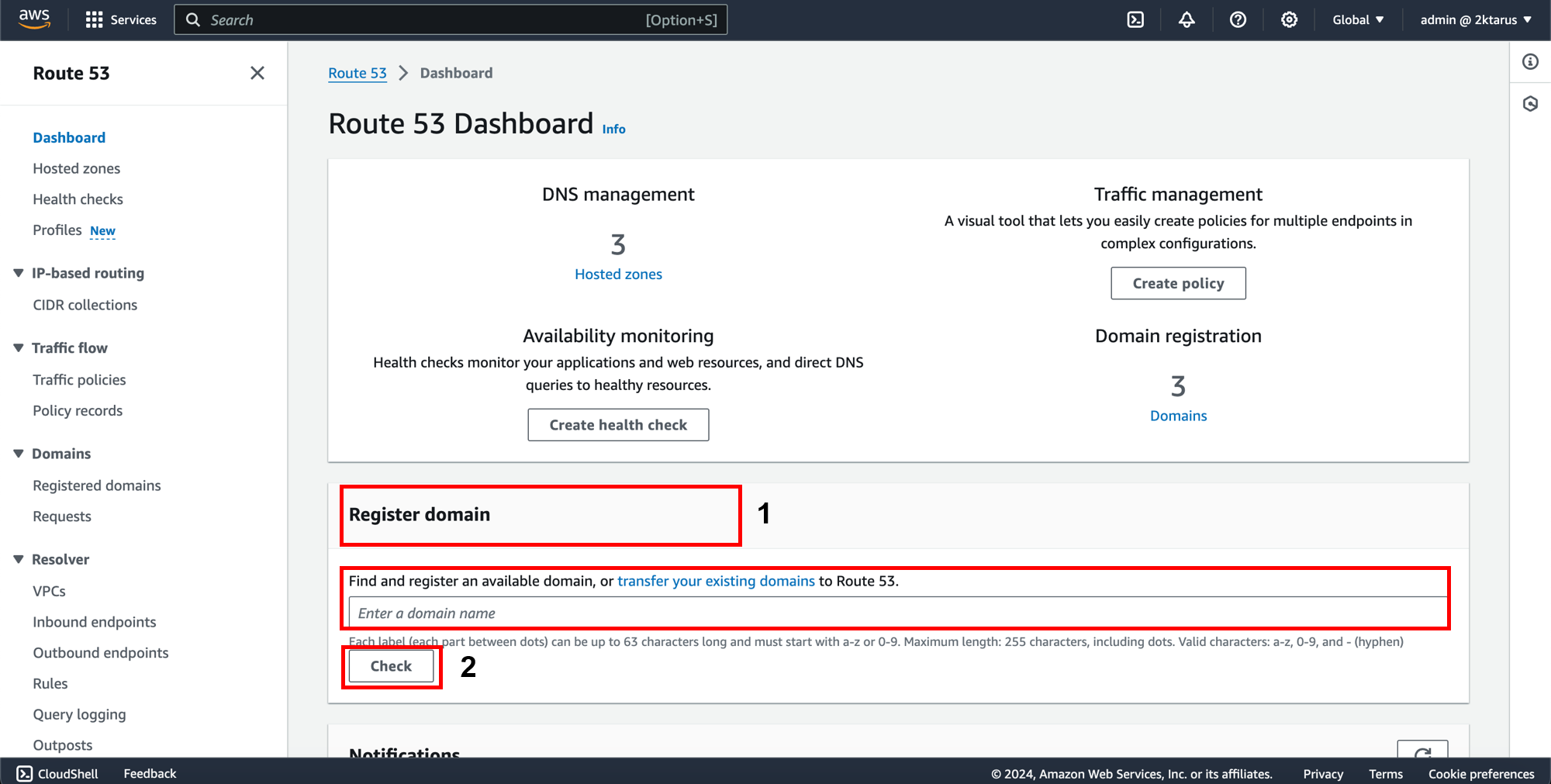Refresh the Notifications section
This screenshot has width=1551, height=784.
pyautogui.click(x=1422, y=750)
